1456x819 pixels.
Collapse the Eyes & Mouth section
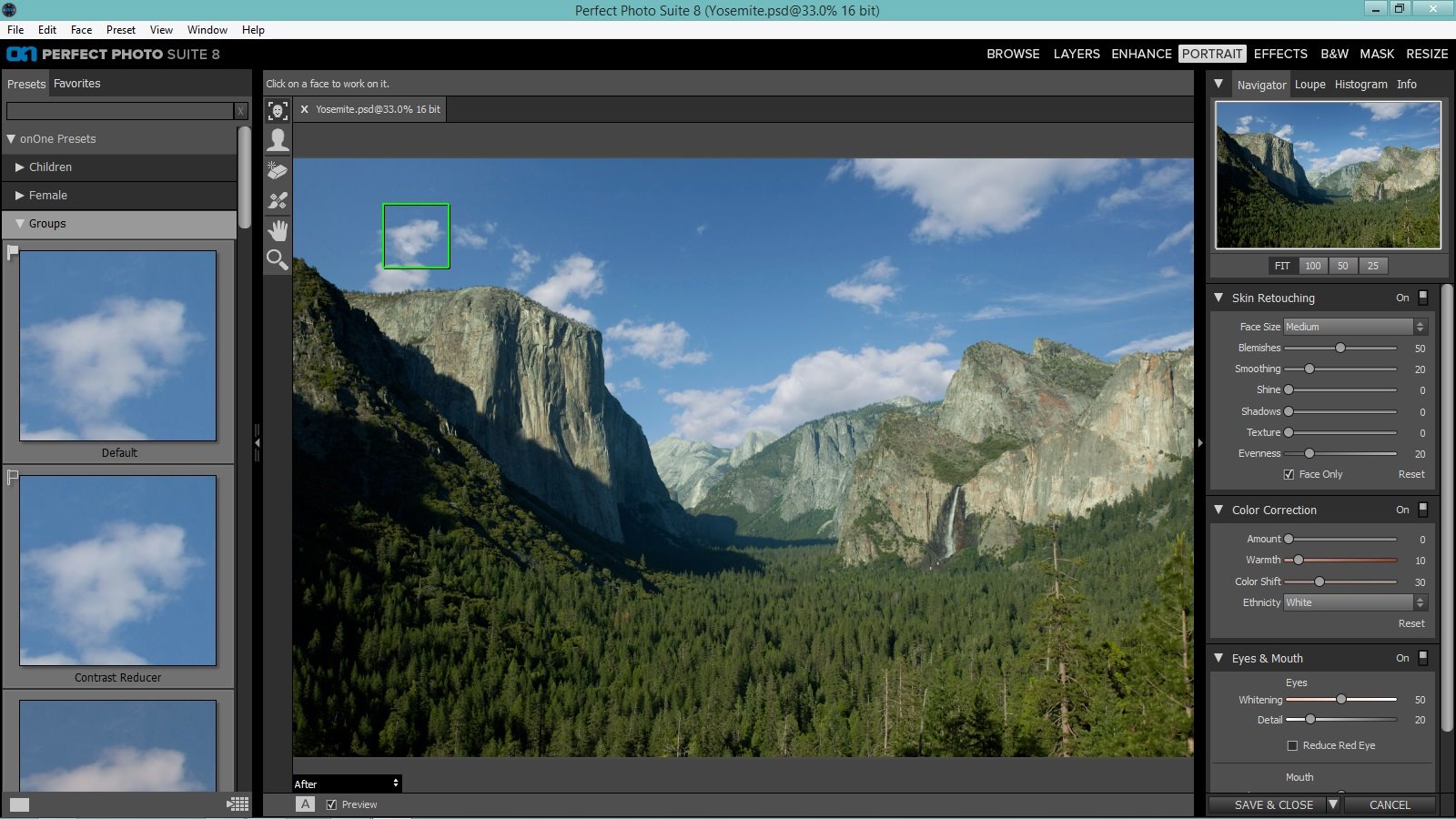[1218, 658]
